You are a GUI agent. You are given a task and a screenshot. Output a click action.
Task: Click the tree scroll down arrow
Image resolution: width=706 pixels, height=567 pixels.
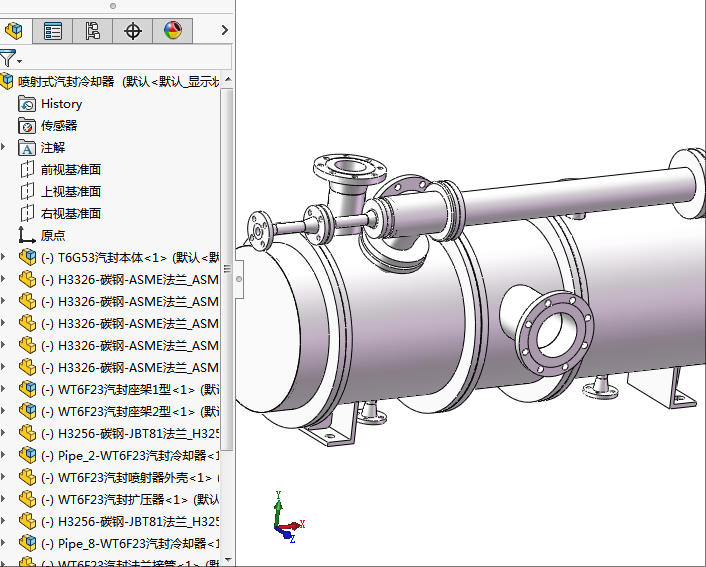click(x=228, y=559)
